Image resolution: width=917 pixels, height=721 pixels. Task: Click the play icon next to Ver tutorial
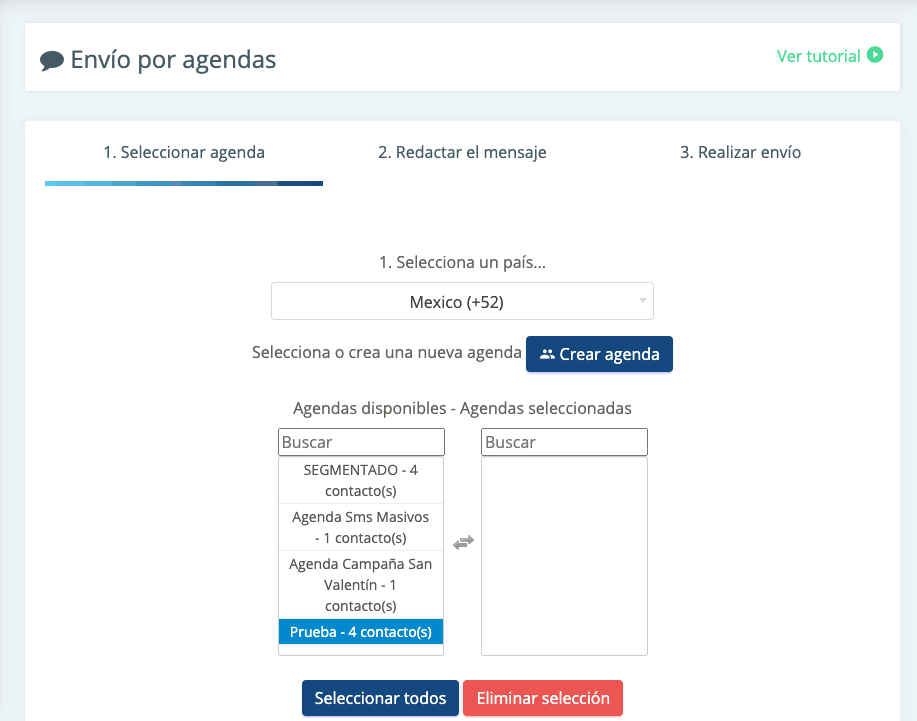pos(874,55)
